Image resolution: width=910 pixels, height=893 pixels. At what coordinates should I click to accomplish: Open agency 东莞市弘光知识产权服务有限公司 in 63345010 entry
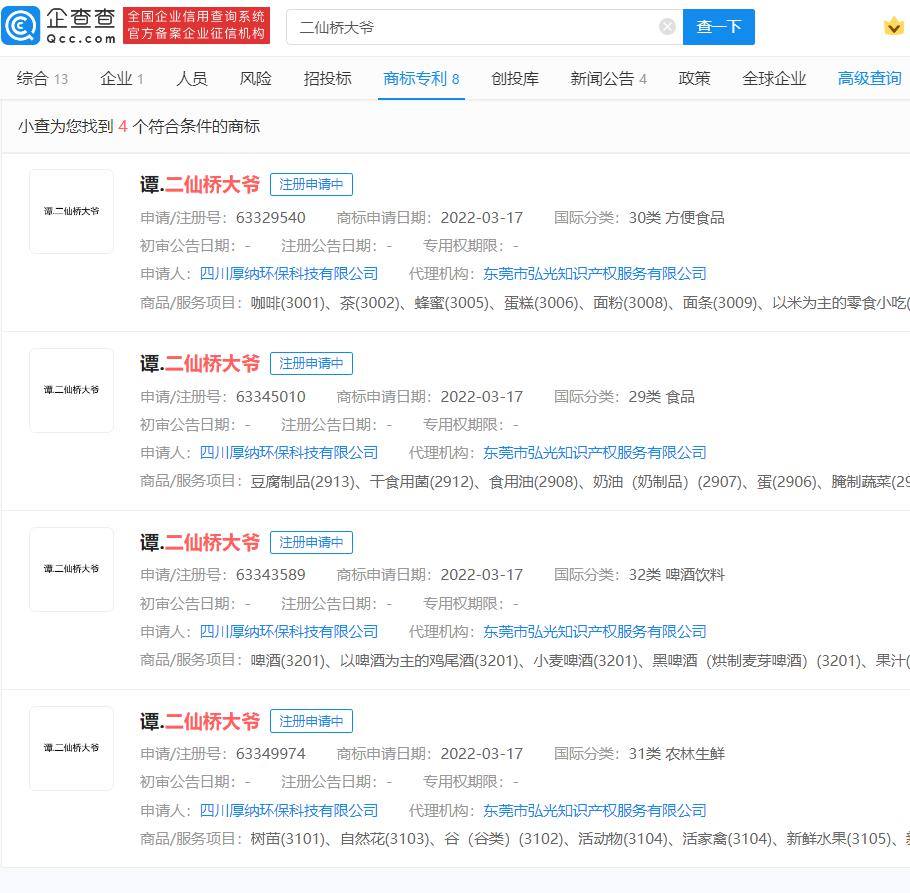(595, 453)
